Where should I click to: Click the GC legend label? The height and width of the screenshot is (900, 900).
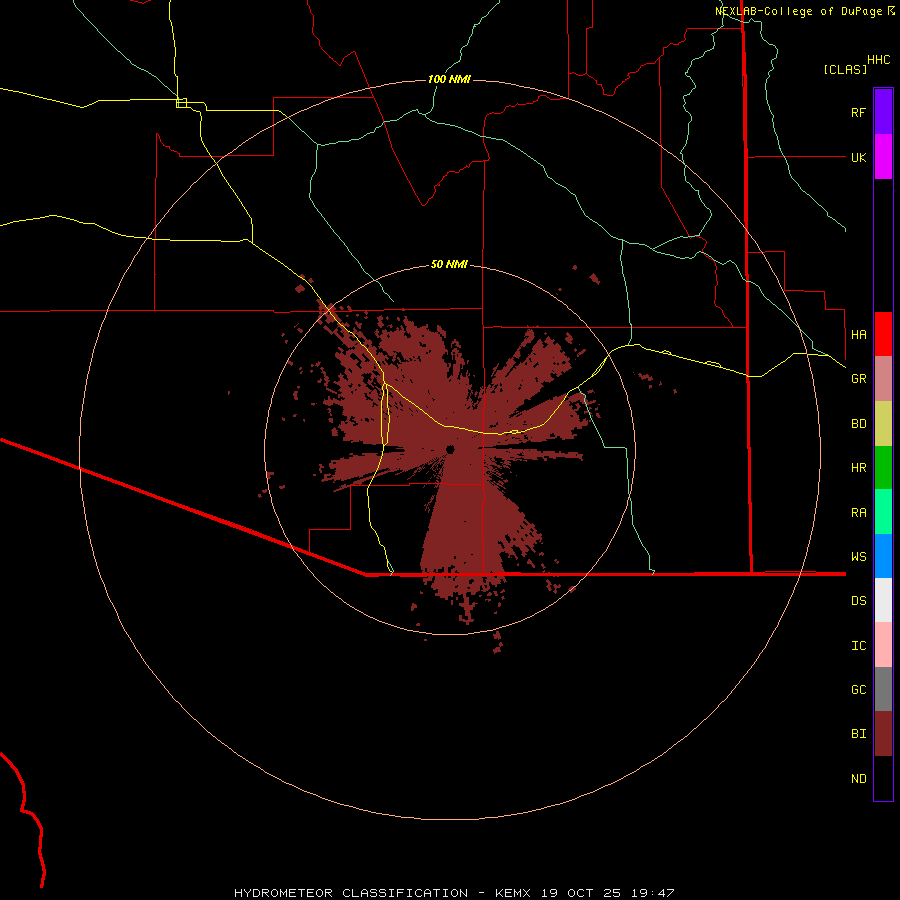click(858, 690)
